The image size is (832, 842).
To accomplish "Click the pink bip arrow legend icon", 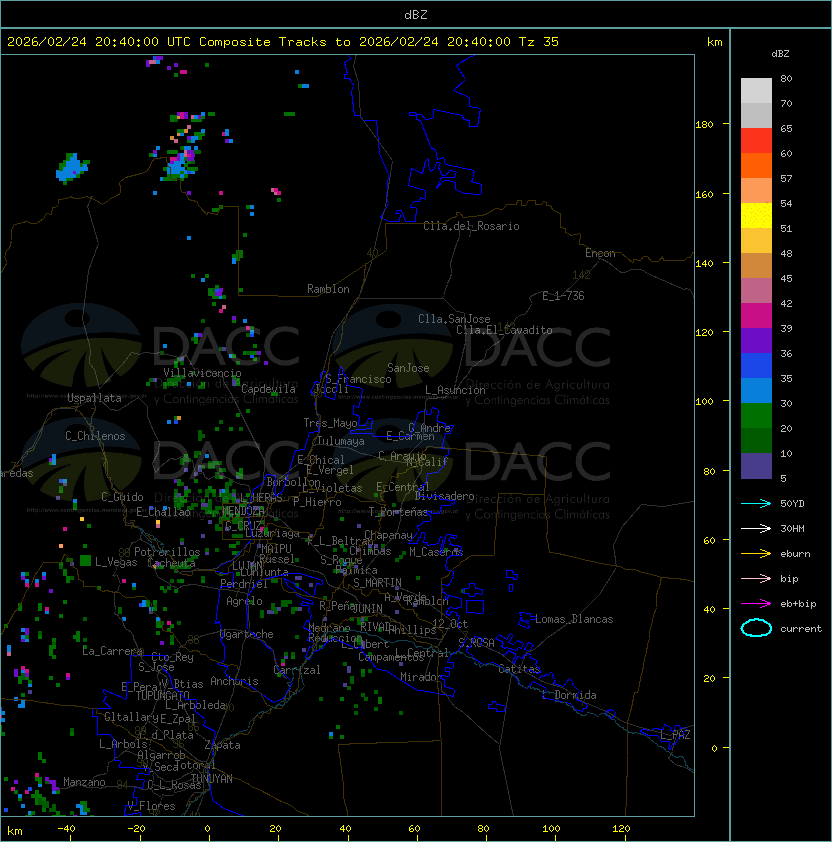I will pos(756,579).
